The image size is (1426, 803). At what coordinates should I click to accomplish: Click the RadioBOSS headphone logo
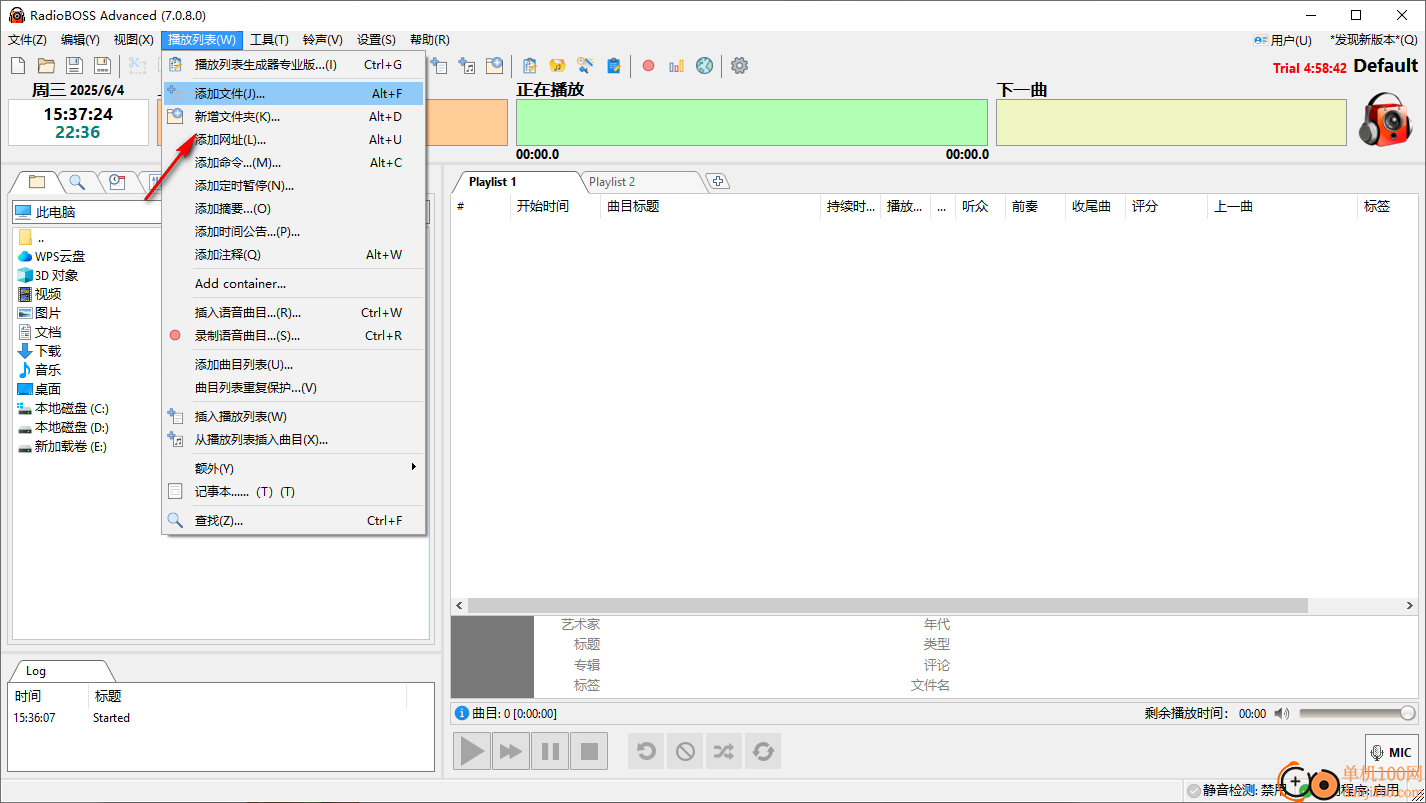[1385, 121]
